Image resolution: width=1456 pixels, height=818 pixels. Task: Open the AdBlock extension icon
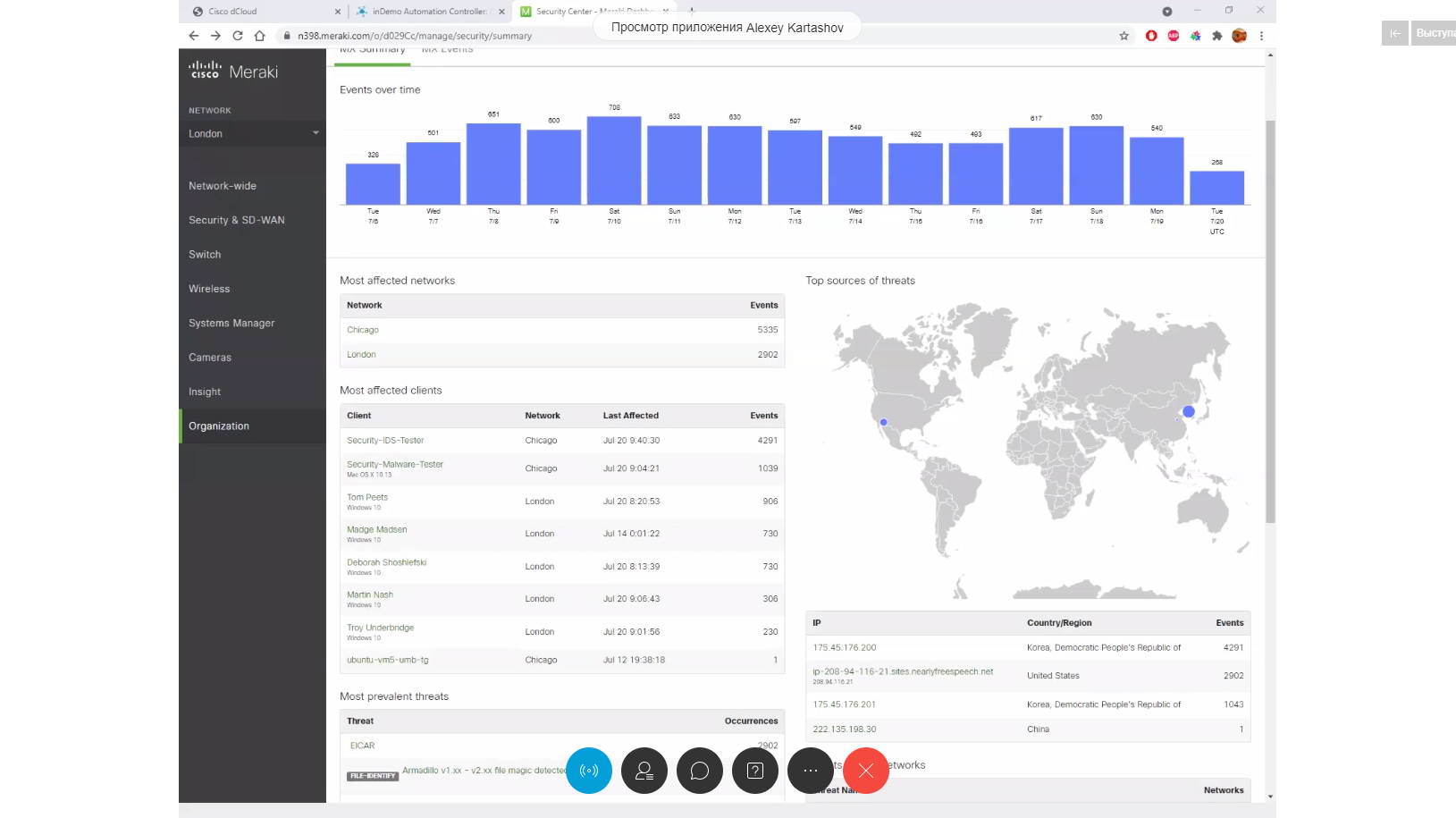tap(1174, 36)
